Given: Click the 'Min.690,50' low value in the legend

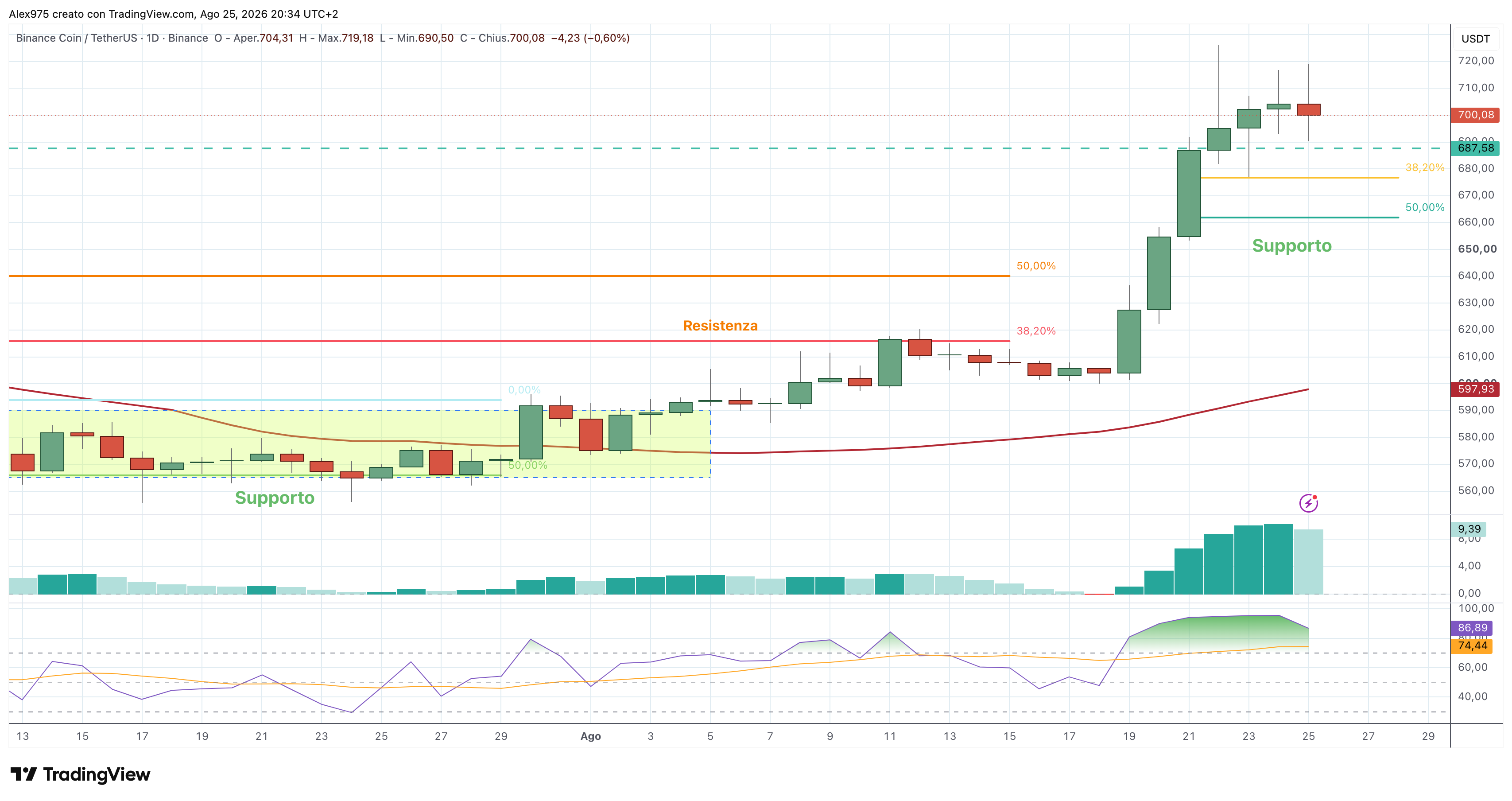Looking at the screenshot, I should [x=425, y=38].
